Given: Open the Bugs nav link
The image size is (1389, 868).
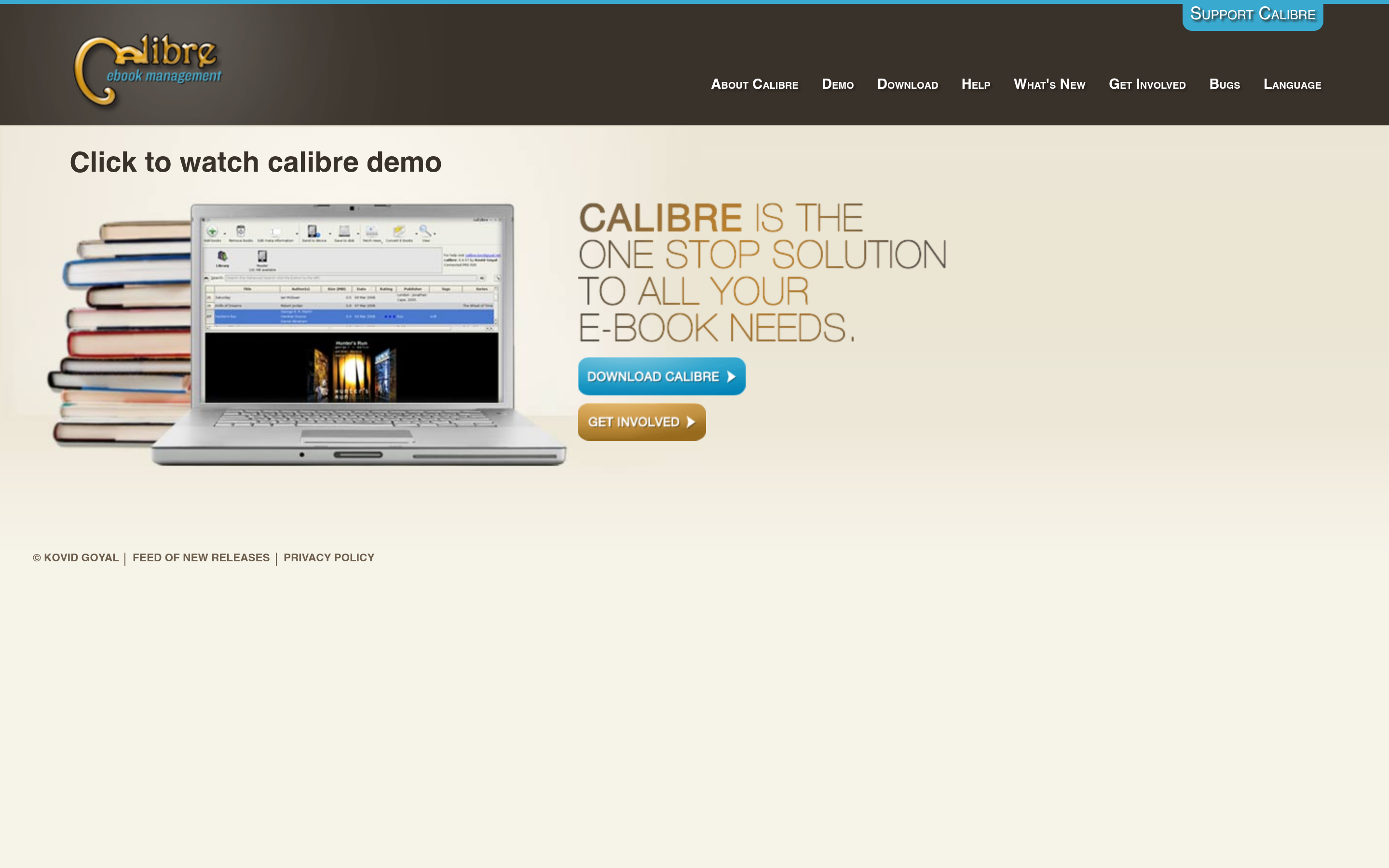Looking at the screenshot, I should [x=1224, y=84].
